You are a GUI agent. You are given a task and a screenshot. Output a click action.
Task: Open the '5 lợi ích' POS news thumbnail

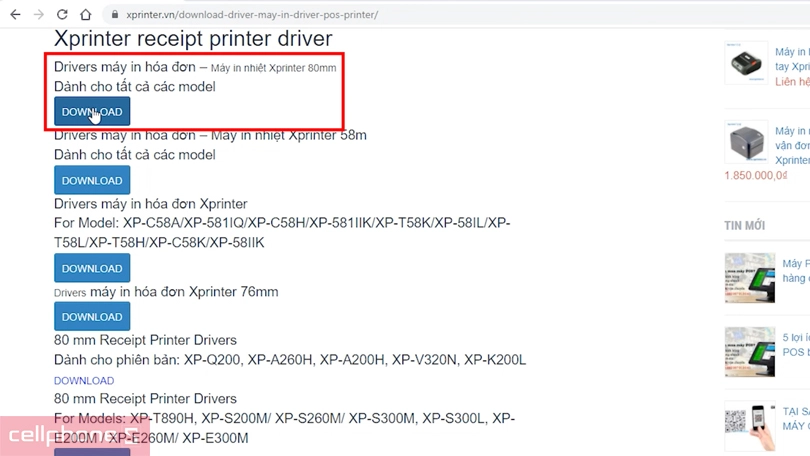[x=750, y=352]
